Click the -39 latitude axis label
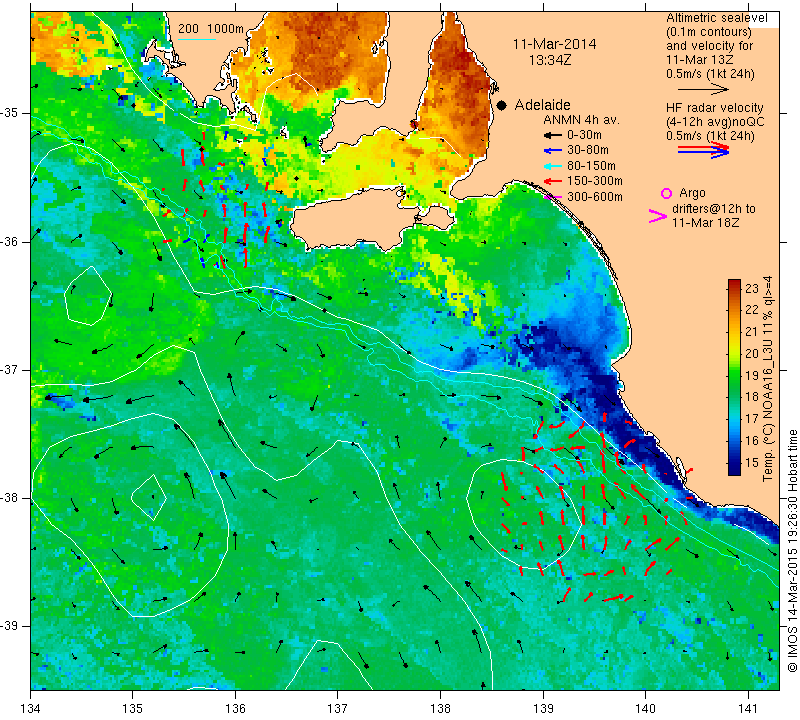 click(x=9, y=626)
